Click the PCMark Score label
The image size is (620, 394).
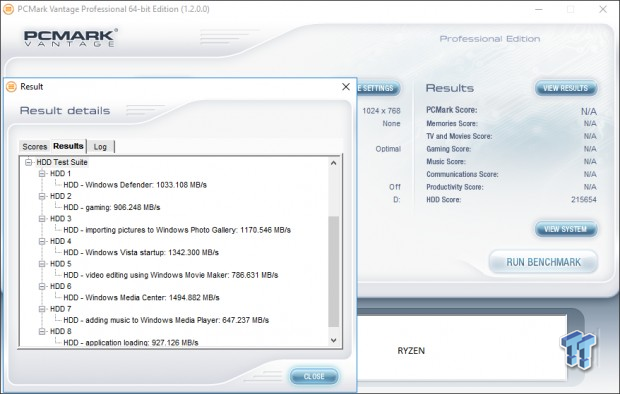tap(452, 110)
